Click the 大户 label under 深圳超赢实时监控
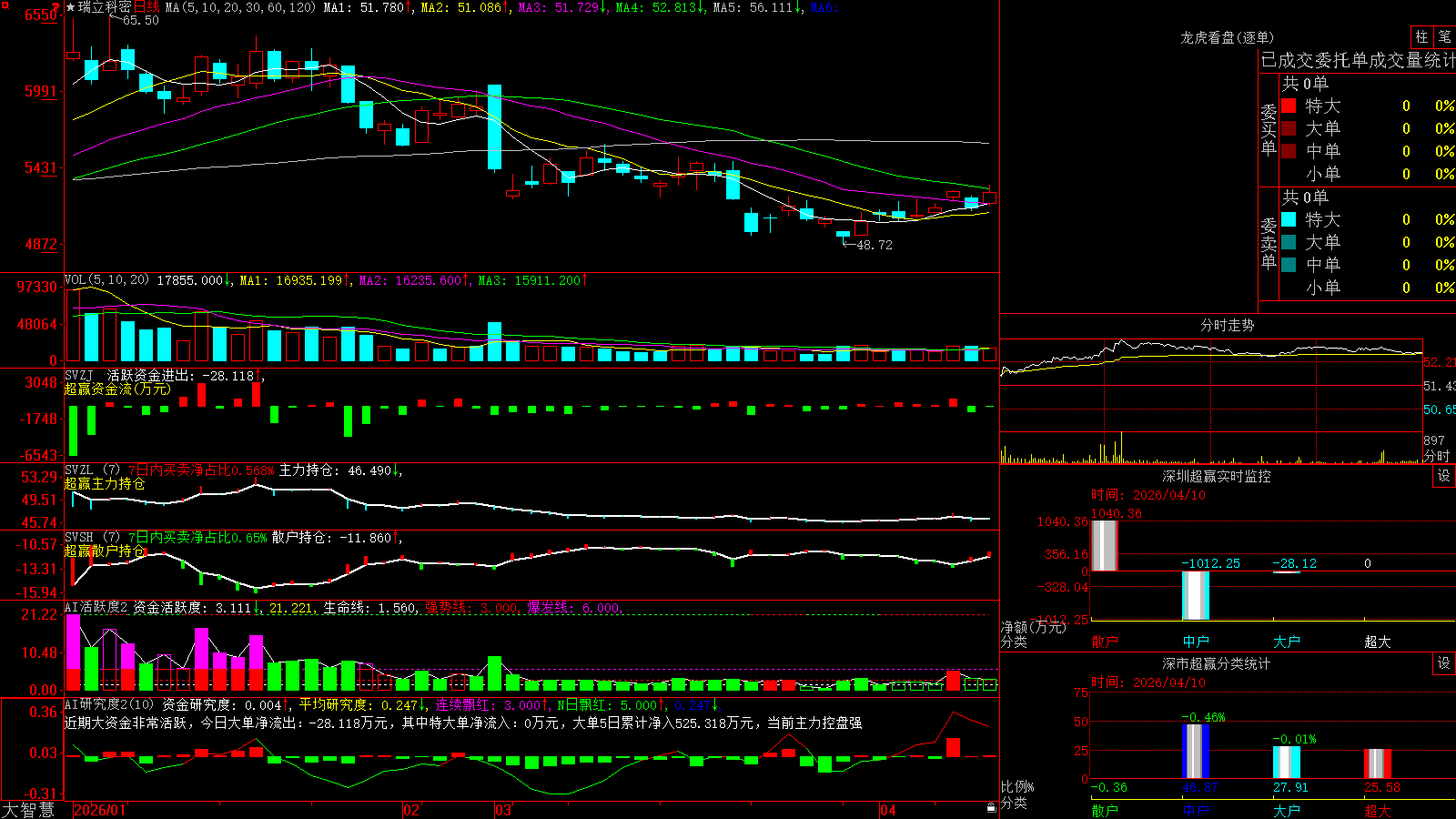This screenshot has width=1456, height=819. [x=1287, y=642]
